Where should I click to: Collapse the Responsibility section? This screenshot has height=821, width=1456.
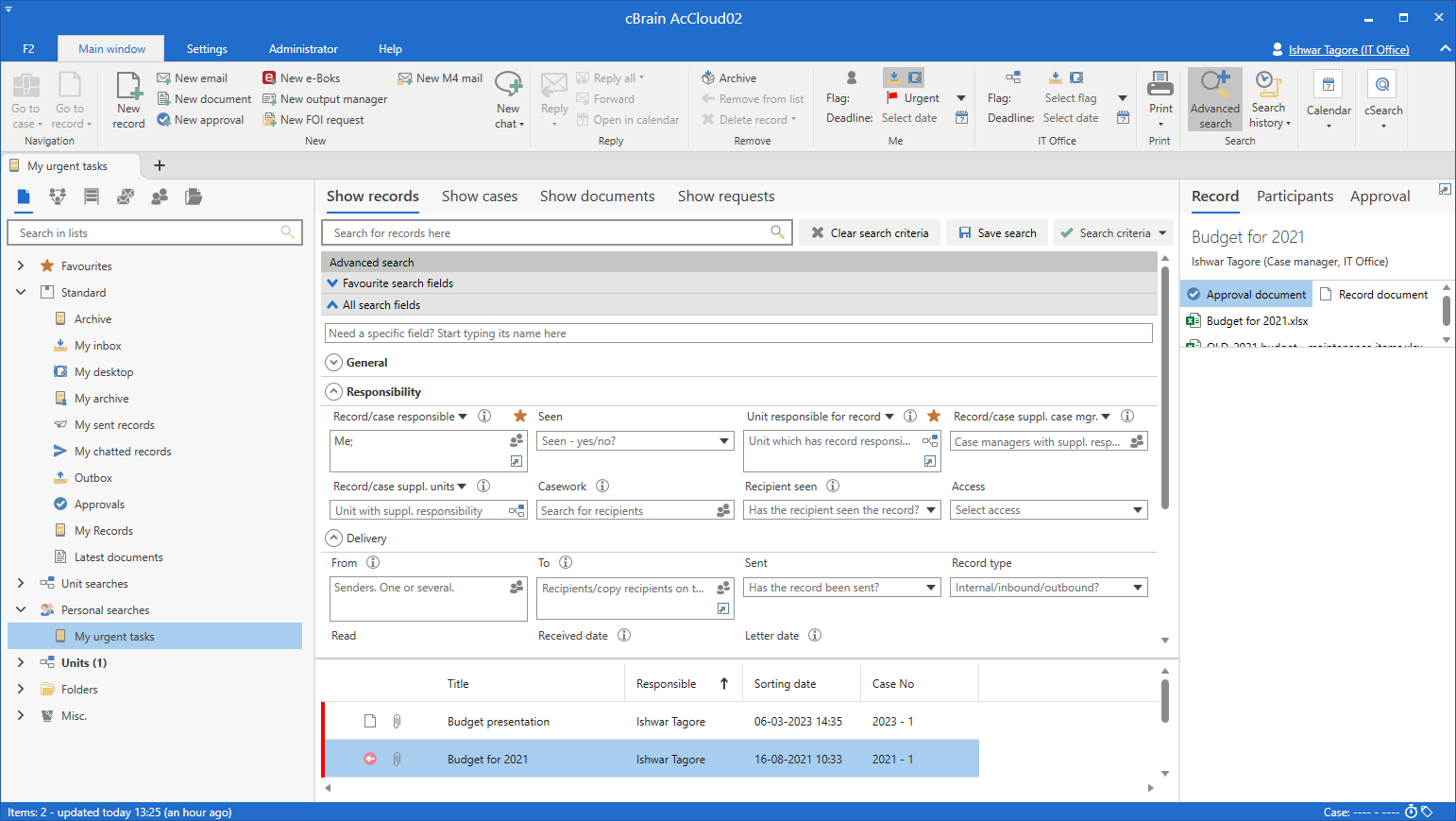click(334, 392)
